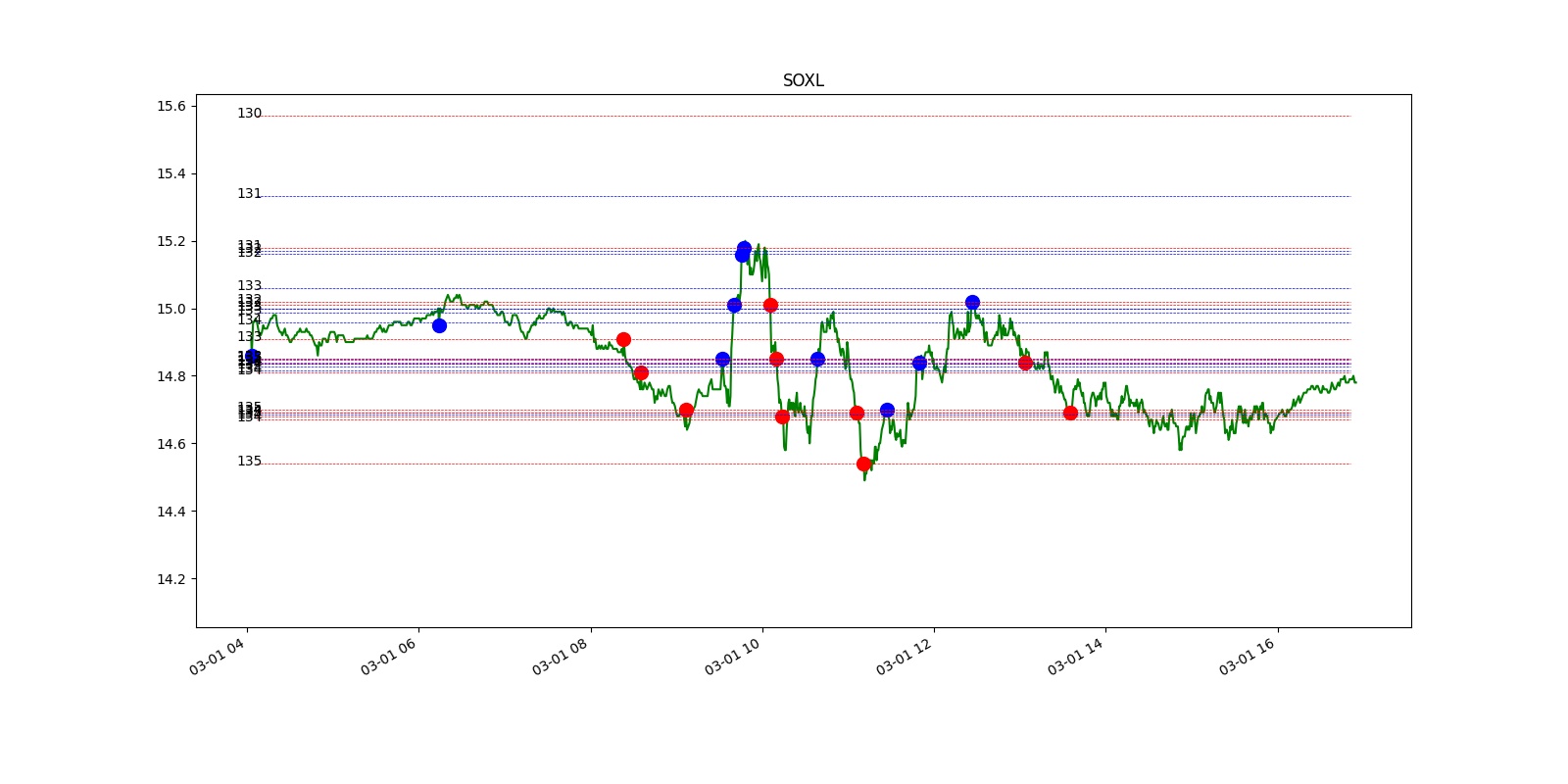This screenshot has width=1568, height=784.
Task: Select the red marker at the 14.54 low
Action: point(863,464)
